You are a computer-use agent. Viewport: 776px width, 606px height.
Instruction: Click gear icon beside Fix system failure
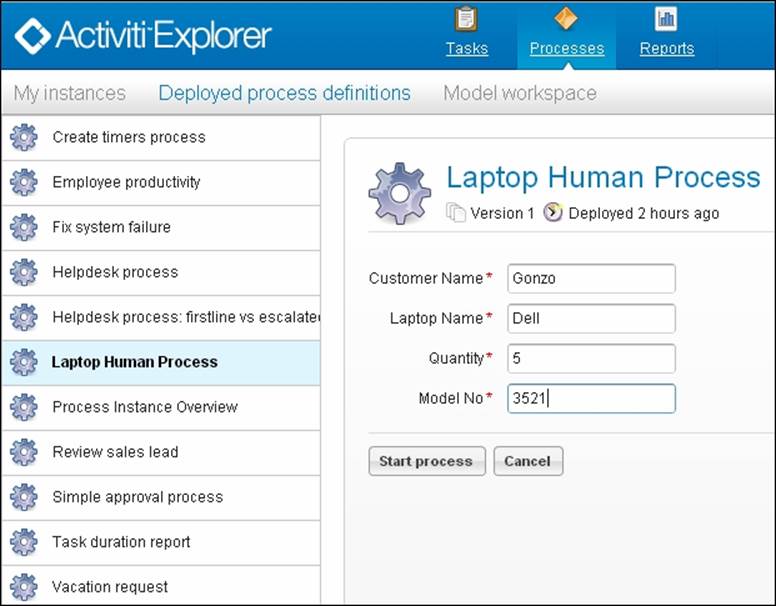click(x=24, y=227)
